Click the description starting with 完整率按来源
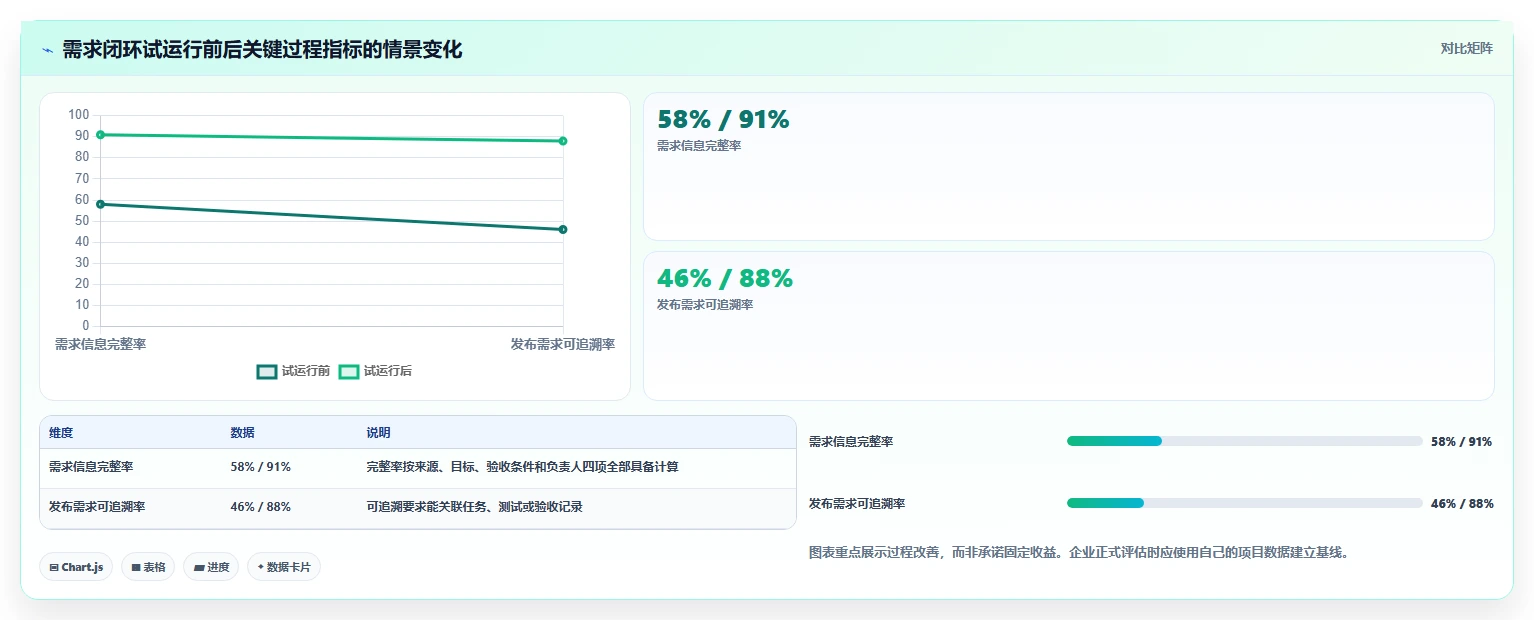This screenshot has width=1534, height=620. click(x=522, y=467)
